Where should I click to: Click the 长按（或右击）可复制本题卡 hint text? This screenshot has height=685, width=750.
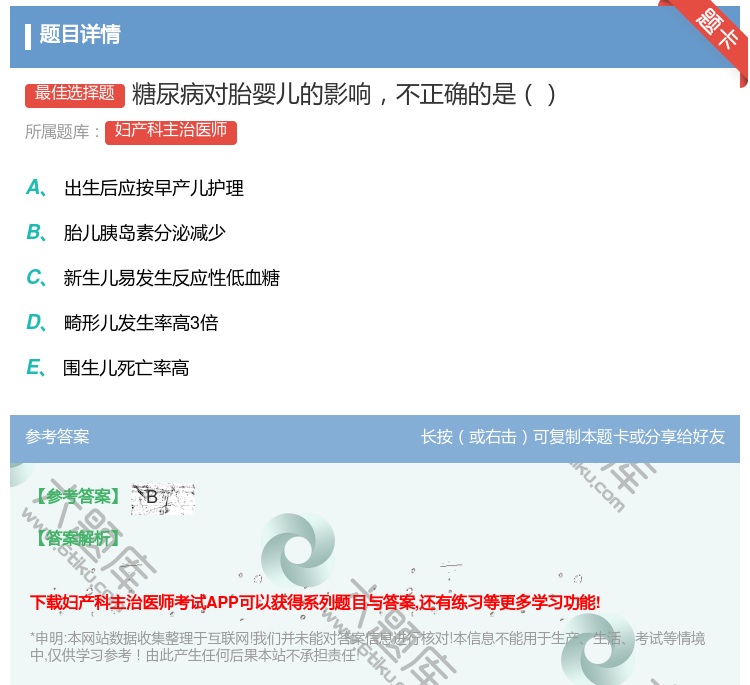click(573, 437)
